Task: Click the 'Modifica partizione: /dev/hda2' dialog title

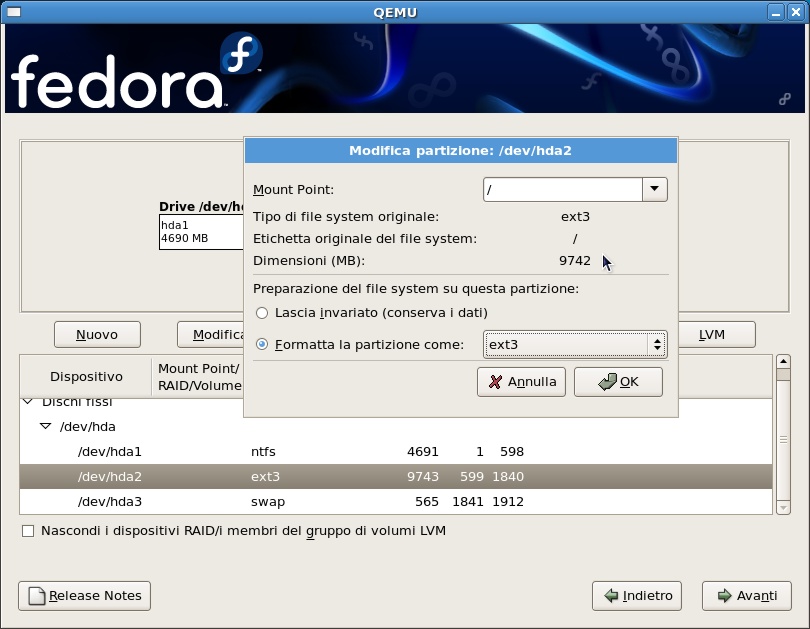Action: pyautogui.click(x=460, y=151)
